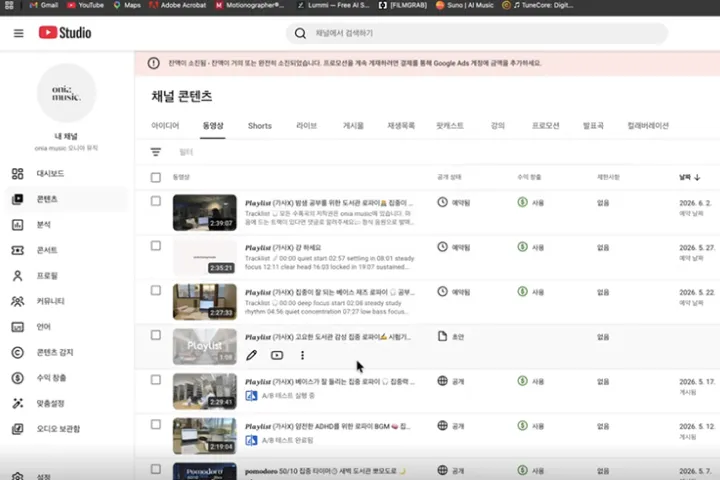Select checkbox for the 2:35:21 video

coord(156,246)
